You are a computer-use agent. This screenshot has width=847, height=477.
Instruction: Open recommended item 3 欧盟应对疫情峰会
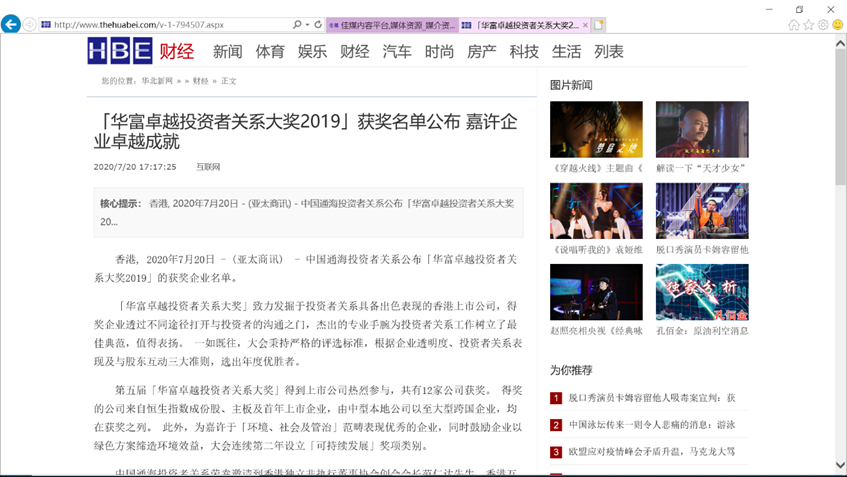(x=651, y=452)
